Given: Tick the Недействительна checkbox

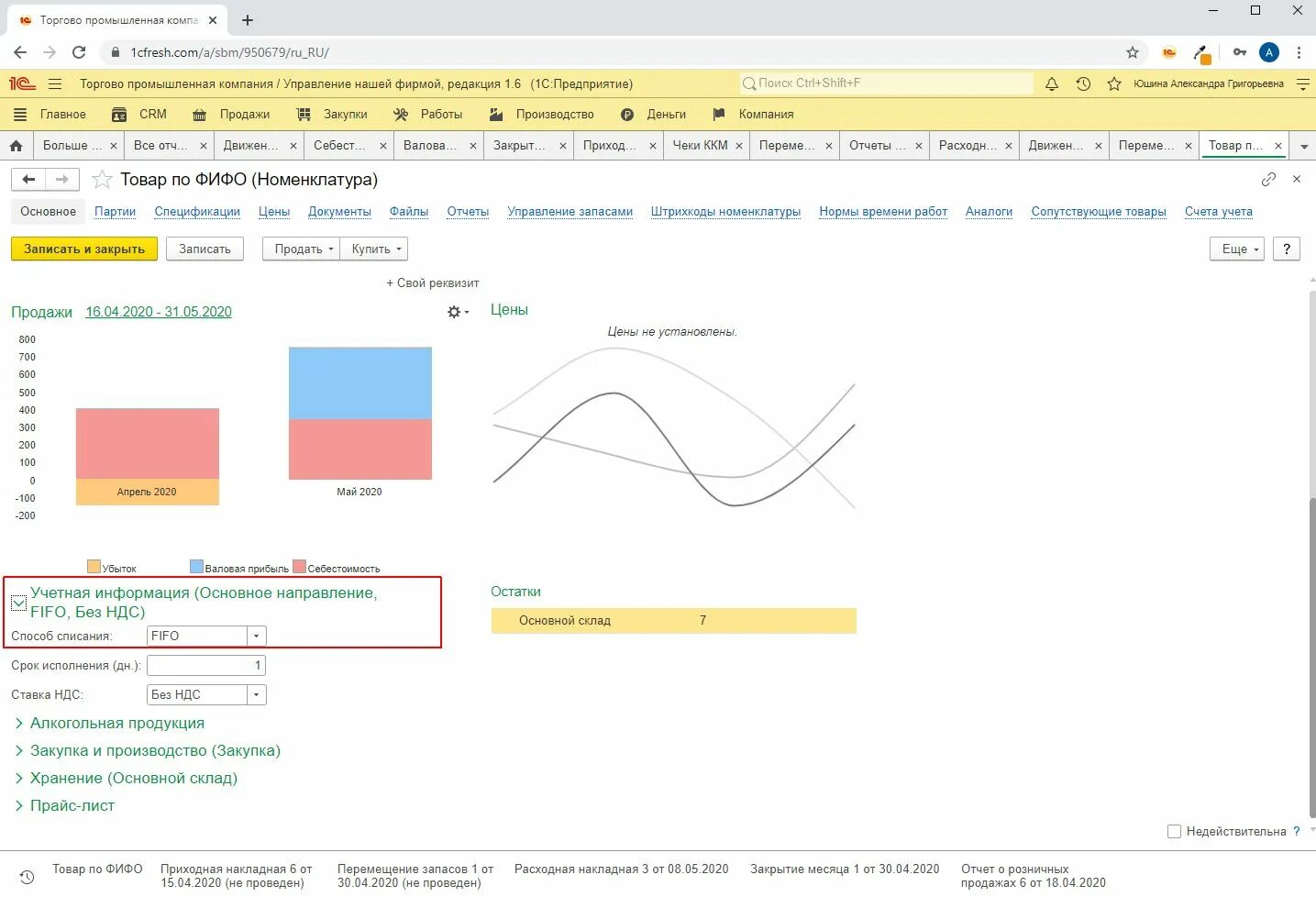Looking at the screenshot, I should pyautogui.click(x=1174, y=831).
